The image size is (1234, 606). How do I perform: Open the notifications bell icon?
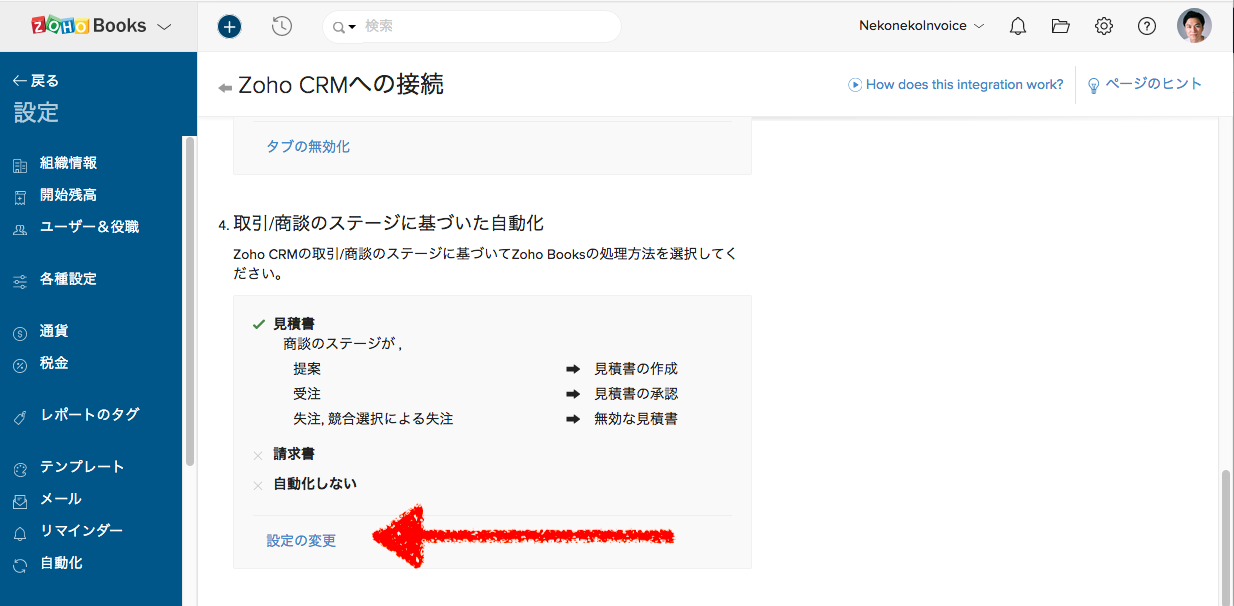click(x=1018, y=27)
